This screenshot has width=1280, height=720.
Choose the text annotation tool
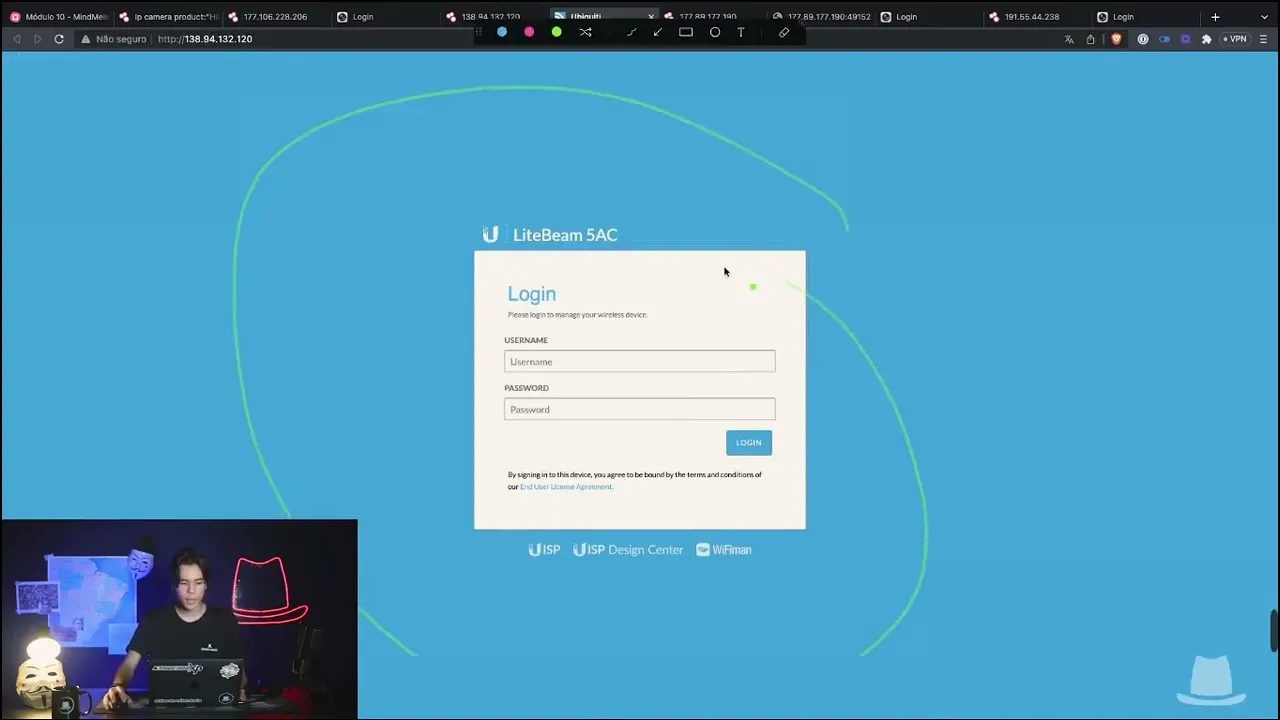coord(741,32)
